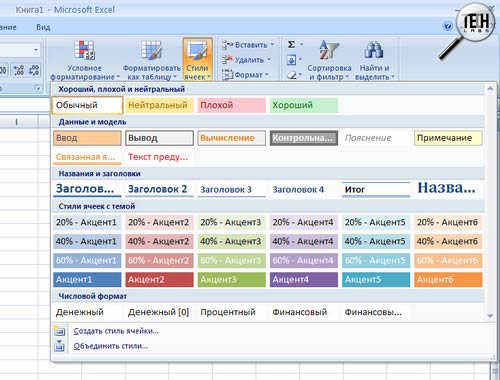Image resolution: width=500 pixels, height=380 pixels.
Task: Apply 20% - Акцент6 style
Action: [448, 222]
